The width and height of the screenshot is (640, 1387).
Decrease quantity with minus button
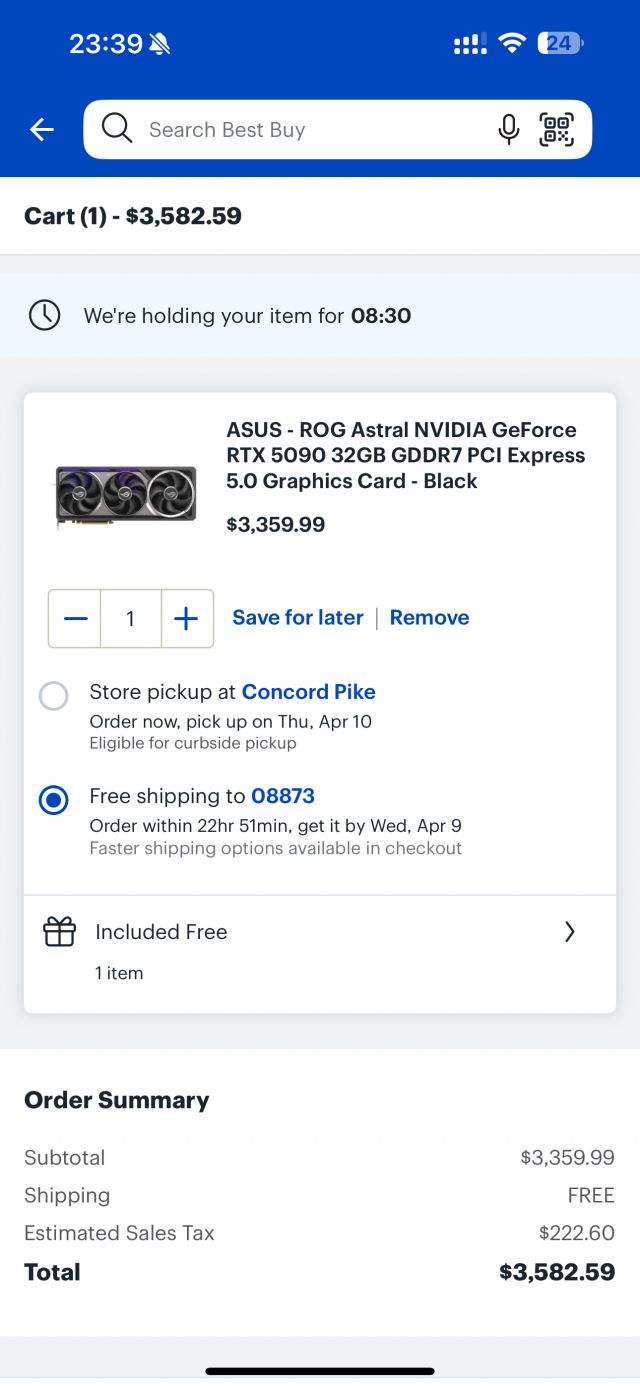(x=75, y=619)
